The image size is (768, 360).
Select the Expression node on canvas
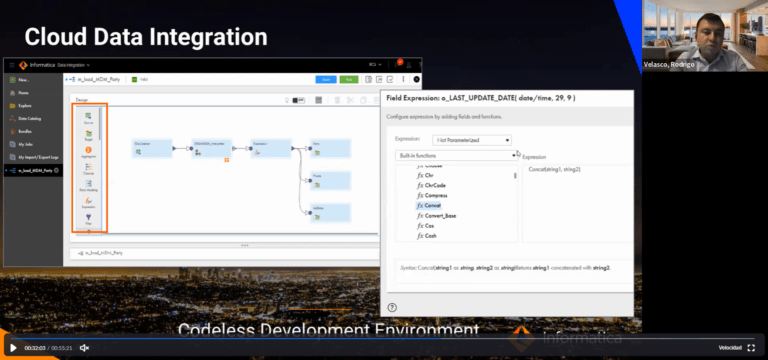click(271, 148)
